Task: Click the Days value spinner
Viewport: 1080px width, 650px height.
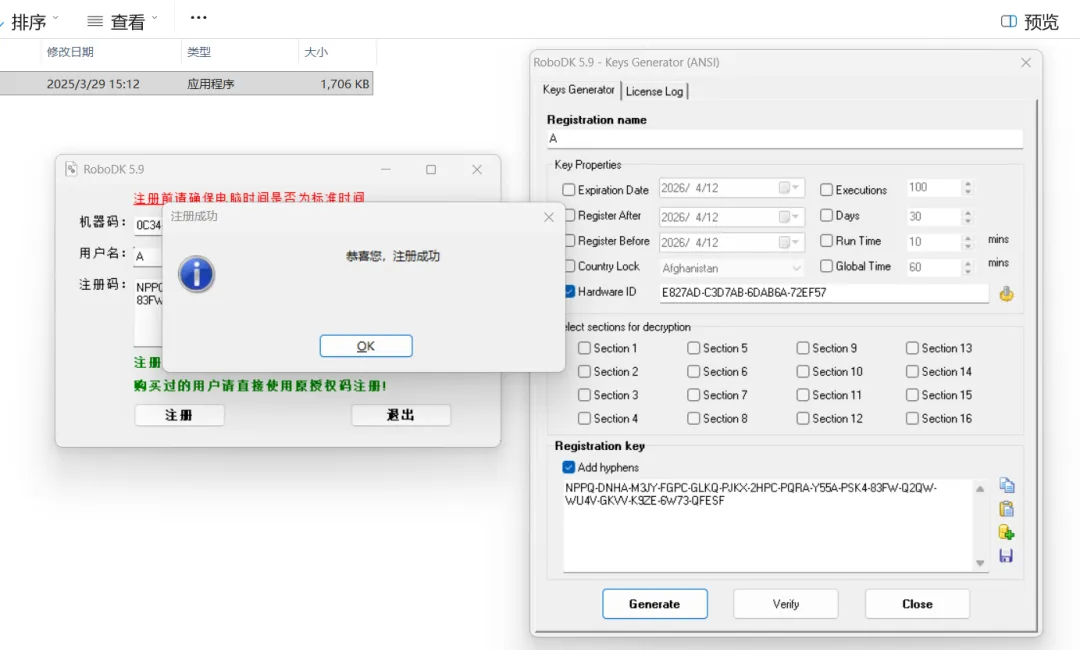Action: pyautogui.click(x=968, y=216)
